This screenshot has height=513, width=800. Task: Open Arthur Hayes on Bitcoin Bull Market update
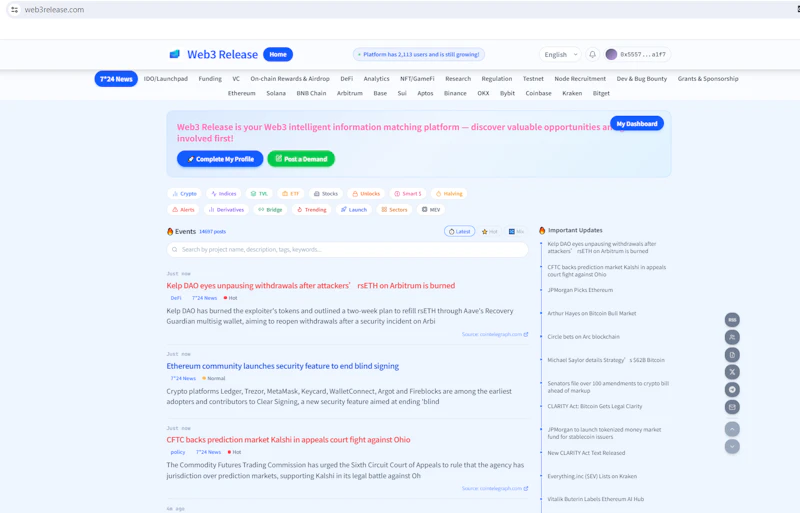(592, 313)
